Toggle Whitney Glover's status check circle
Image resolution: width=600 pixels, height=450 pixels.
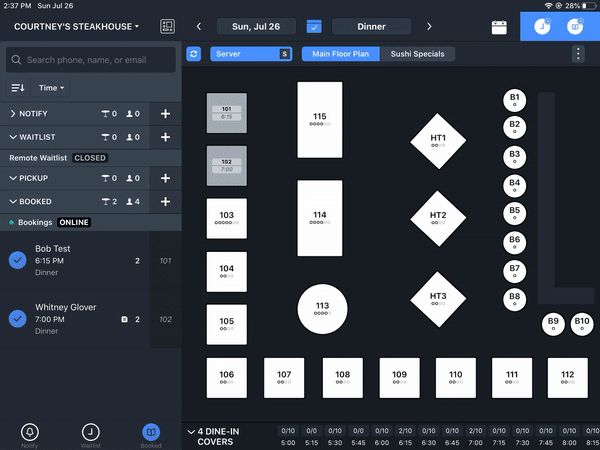(17, 319)
